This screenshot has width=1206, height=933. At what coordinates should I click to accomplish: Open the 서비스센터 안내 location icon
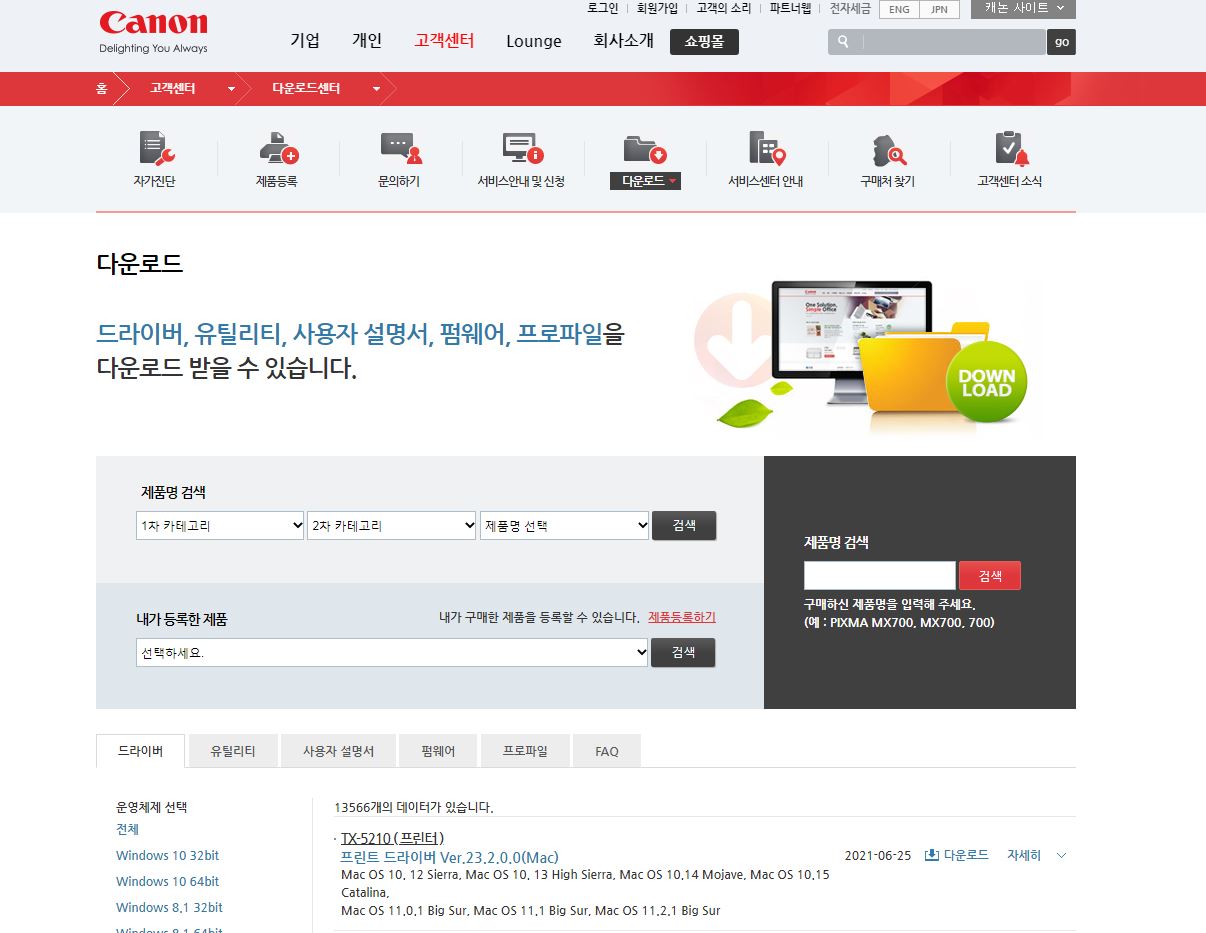[x=767, y=149]
